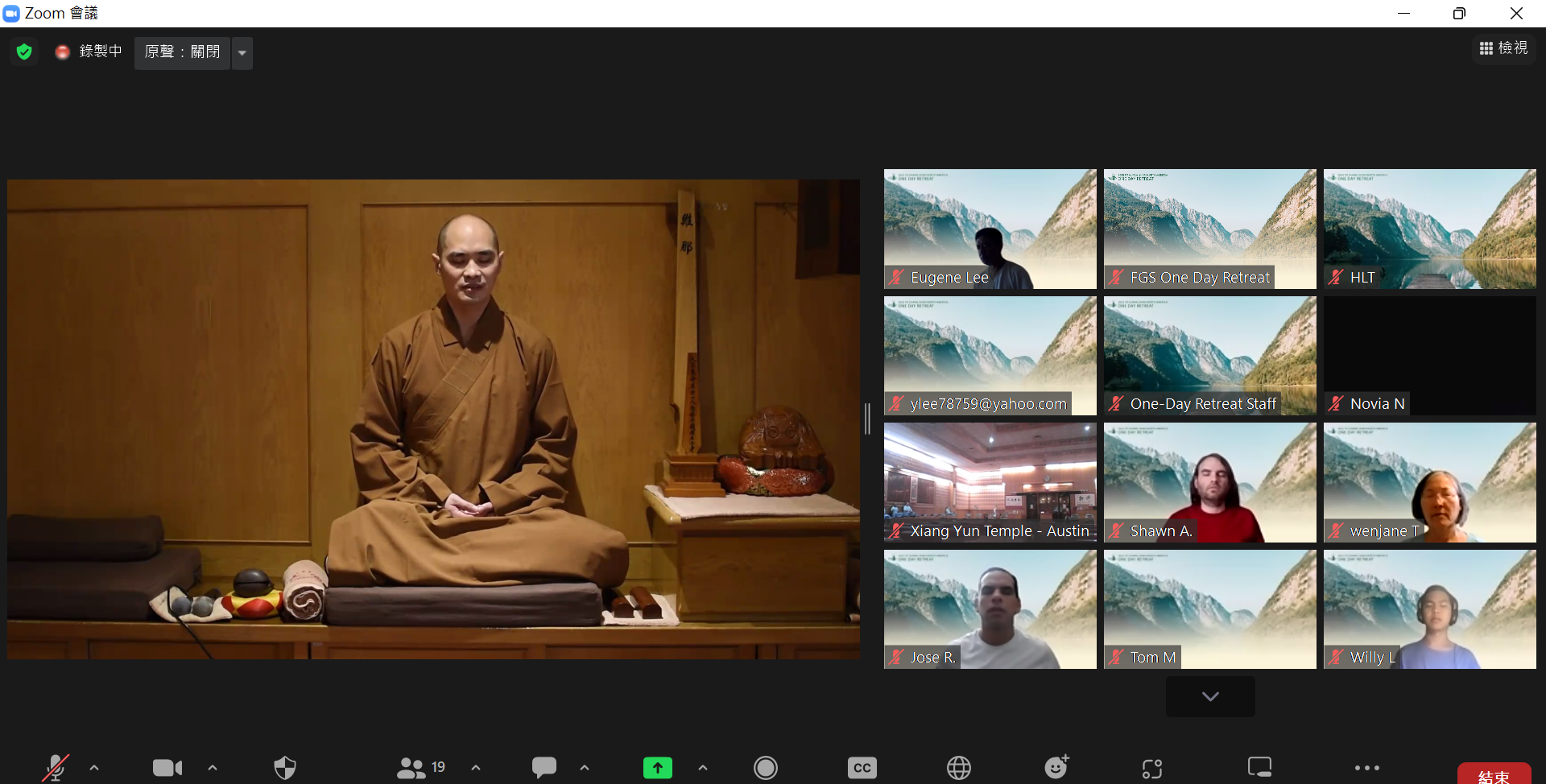The width and height of the screenshot is (1546, 784).
Task: Open the three-dot More menu
Action: coord(1366,768)
